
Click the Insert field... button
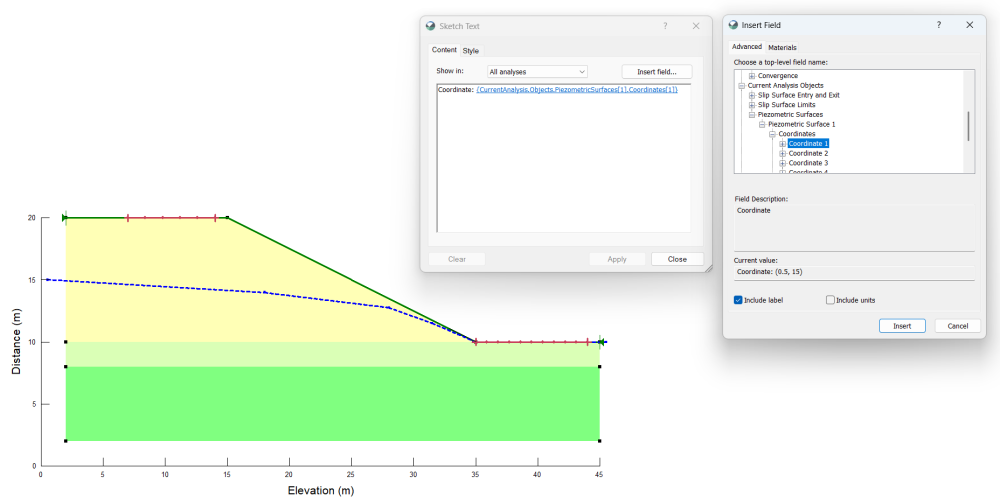pyautogui.click(x=656, y=72)
